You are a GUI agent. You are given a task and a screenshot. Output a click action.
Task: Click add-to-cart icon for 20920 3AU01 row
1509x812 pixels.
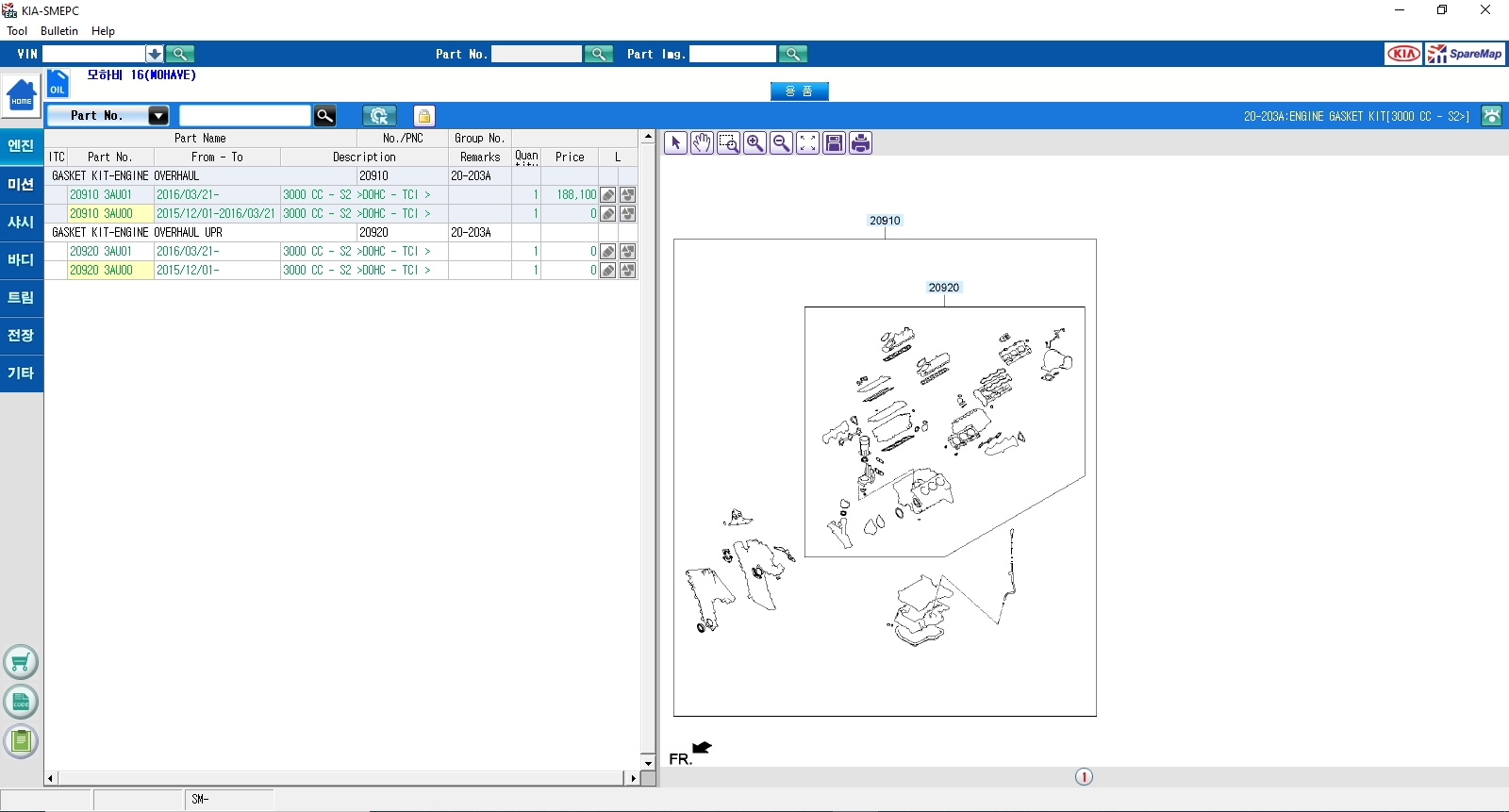point(627,252)
